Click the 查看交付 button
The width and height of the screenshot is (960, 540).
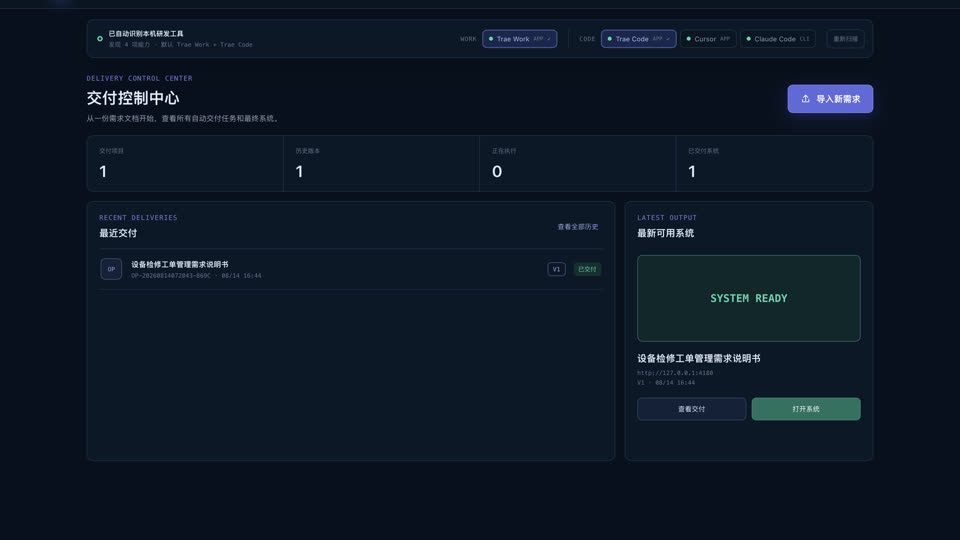[x=691, y=409]
